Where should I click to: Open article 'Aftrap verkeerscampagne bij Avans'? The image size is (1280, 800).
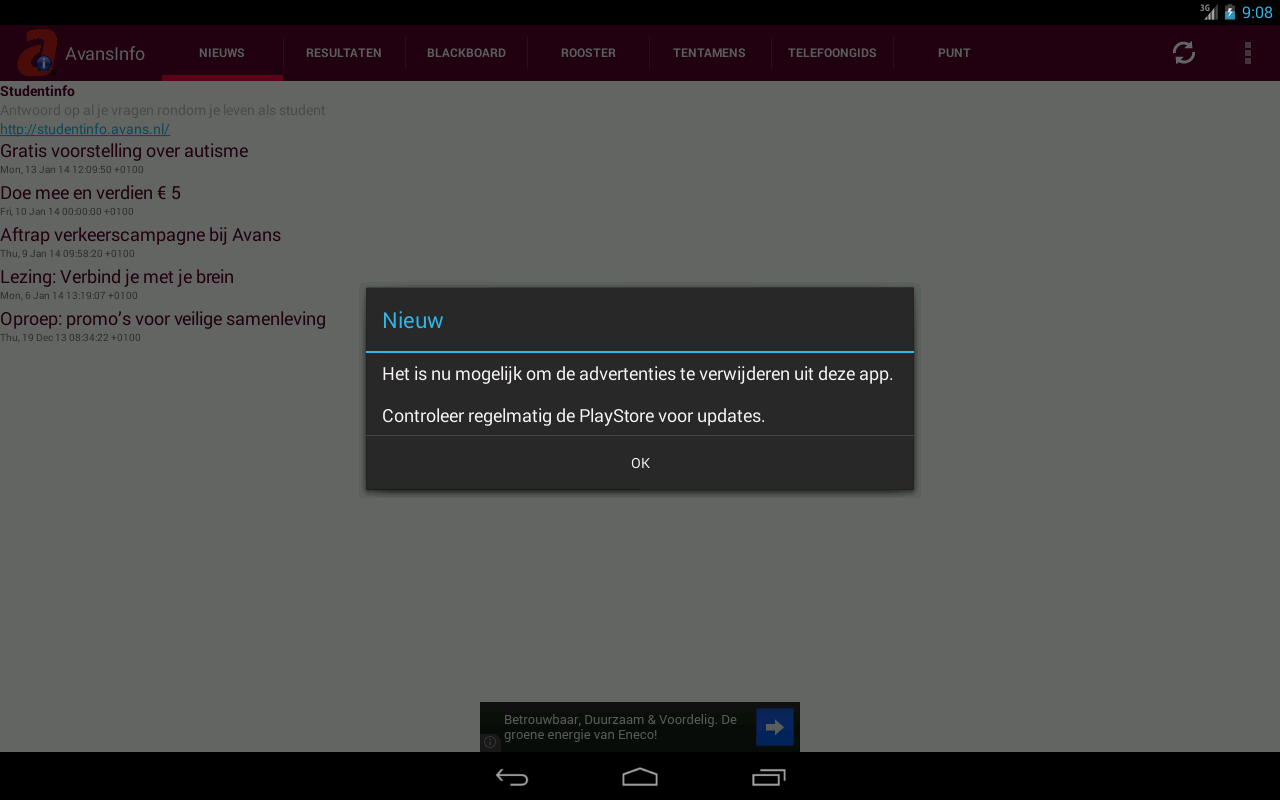[140, 235]
